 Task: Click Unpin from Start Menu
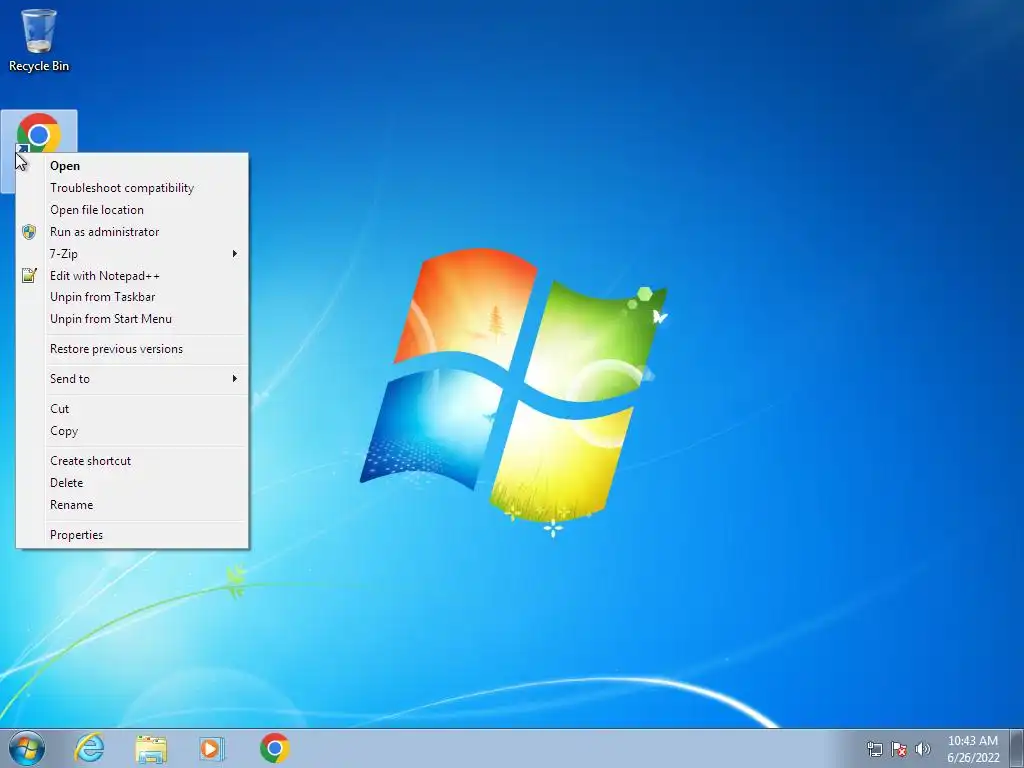(133, 319)
